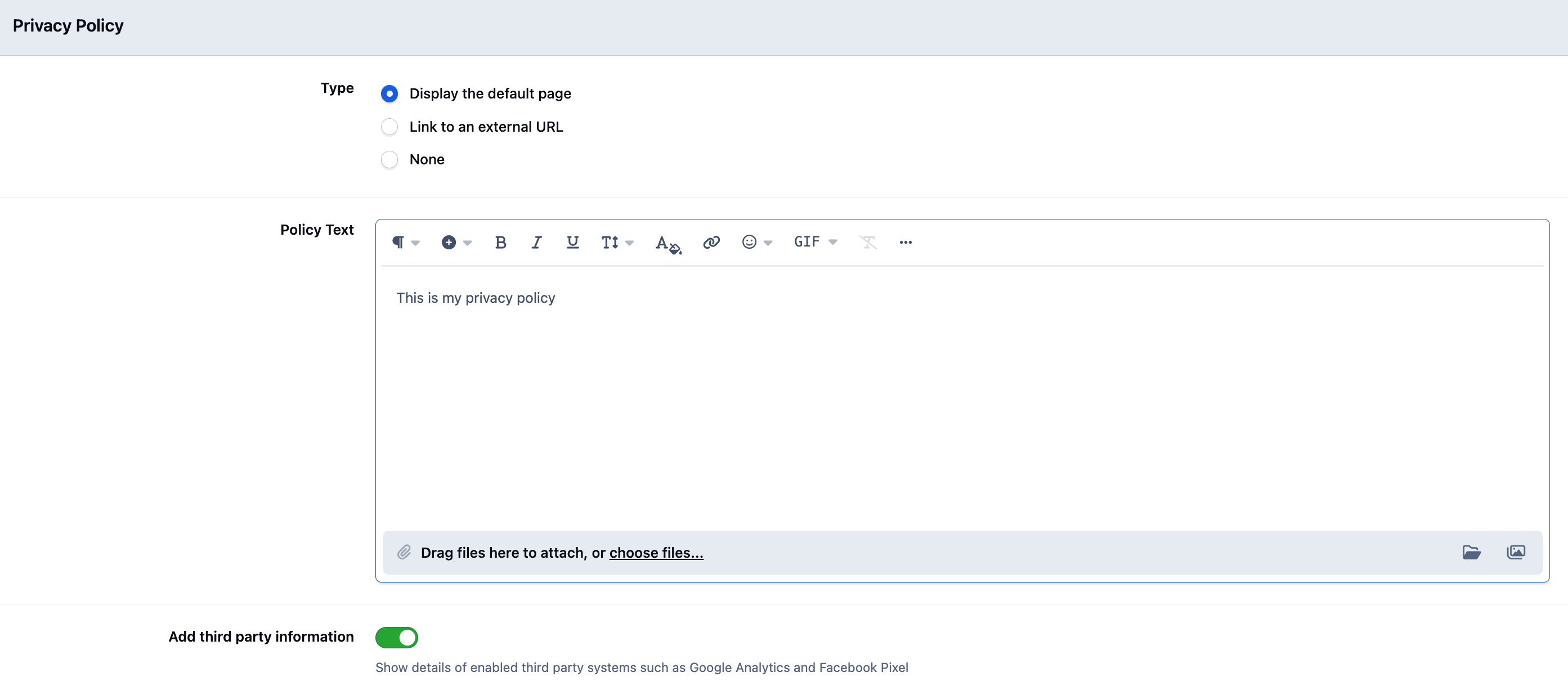1568x690 pixels.
Task: Clear formatting using the crossed-out T icon
Action: tap(867, 242)
